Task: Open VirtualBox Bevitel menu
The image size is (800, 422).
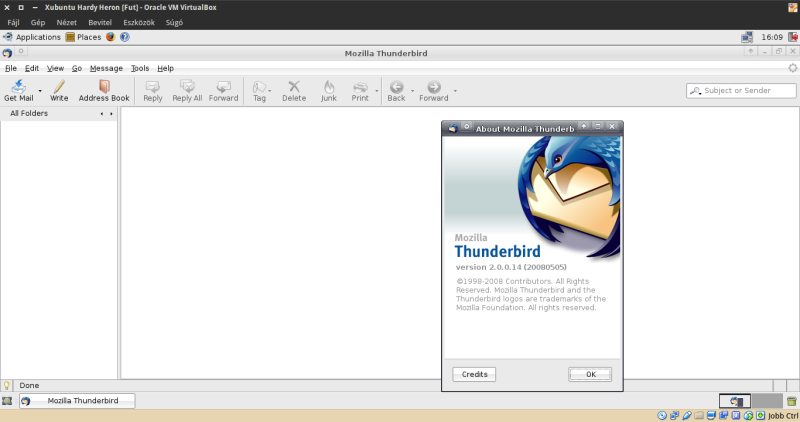Action: tap(100, 22)
